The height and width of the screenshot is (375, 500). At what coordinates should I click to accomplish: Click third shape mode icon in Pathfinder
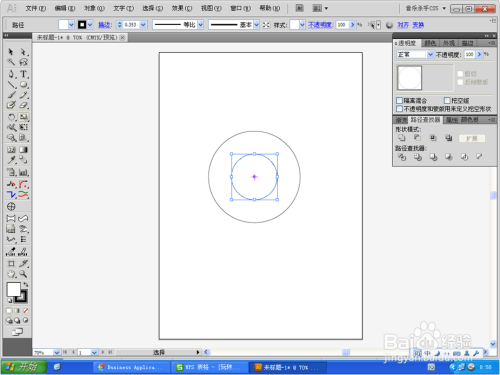click(433, 138)
